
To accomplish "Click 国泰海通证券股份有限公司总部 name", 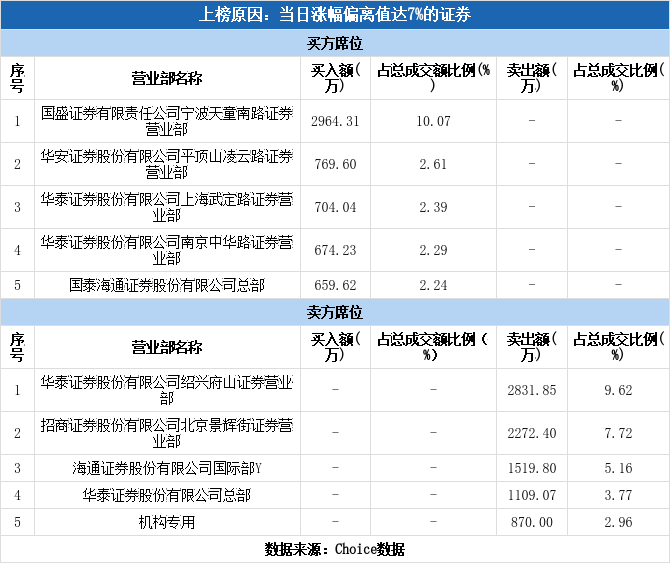I will click(x=167, y=285).
